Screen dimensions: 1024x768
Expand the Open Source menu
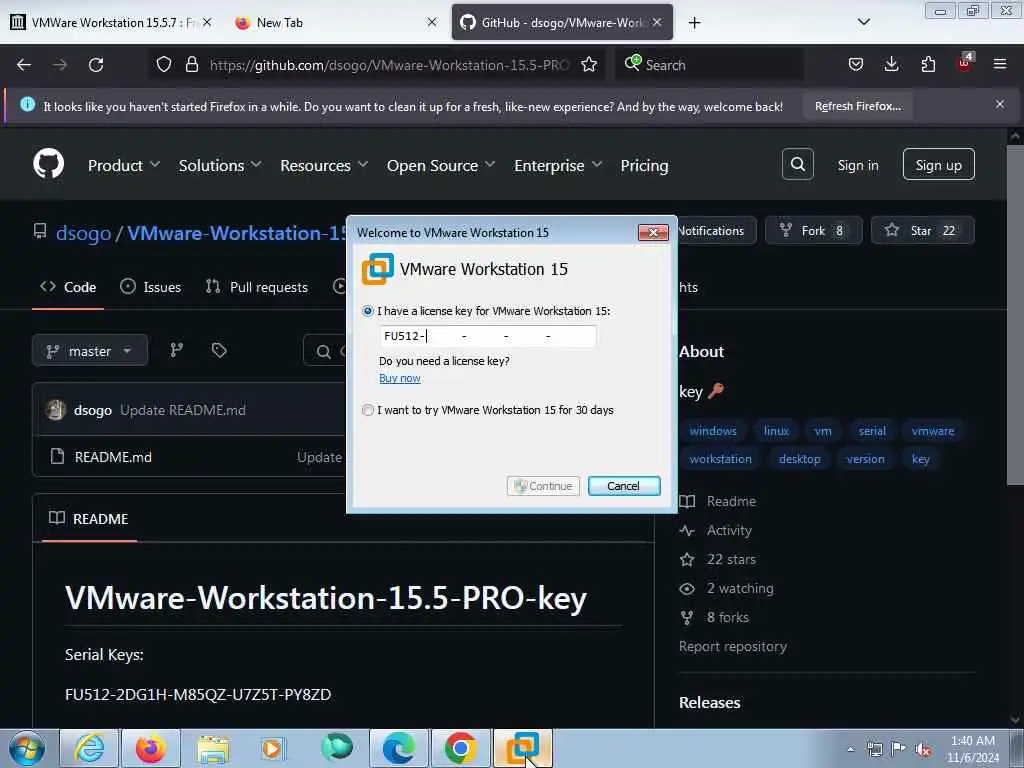pos(441,165)
